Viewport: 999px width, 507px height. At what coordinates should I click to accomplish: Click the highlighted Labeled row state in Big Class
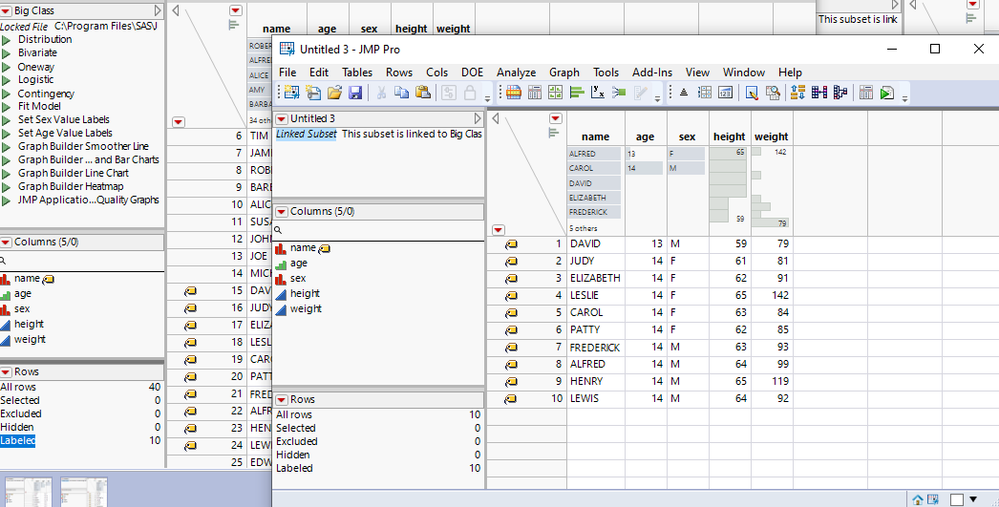[x=18, y=441]
